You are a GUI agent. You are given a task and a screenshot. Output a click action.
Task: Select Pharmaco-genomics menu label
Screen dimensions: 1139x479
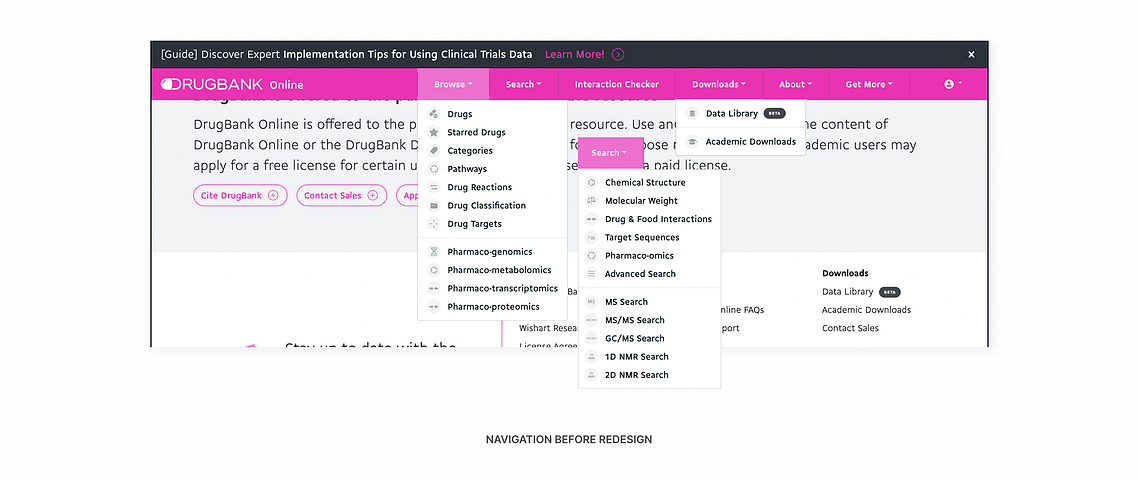tap(490, 251)
